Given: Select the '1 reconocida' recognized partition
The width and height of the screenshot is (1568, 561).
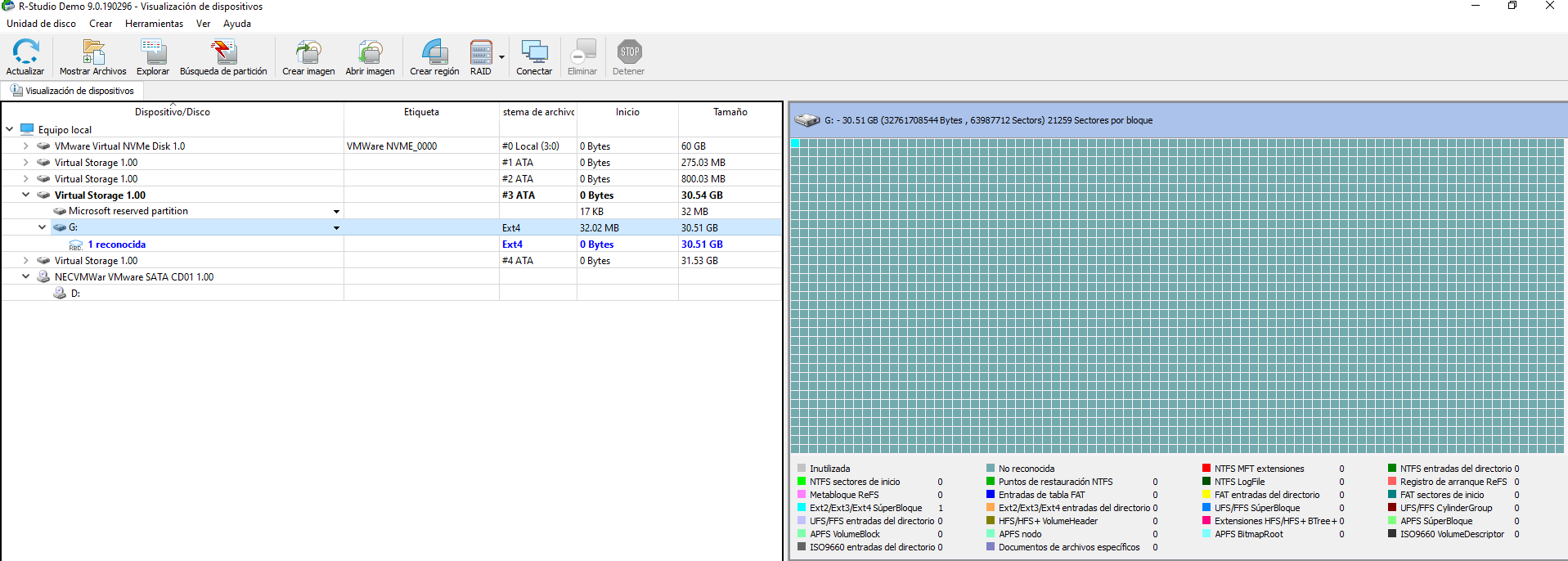Looking at the screenshot, I should [116, 245].
